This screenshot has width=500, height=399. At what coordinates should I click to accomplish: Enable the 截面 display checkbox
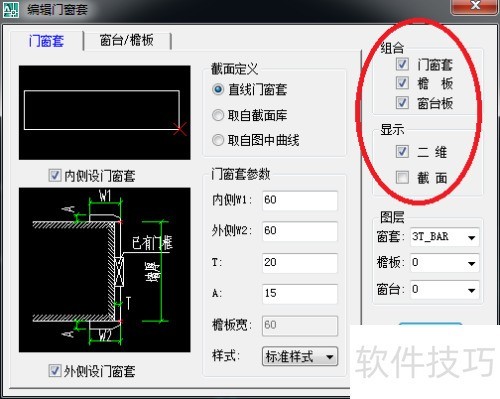[402, 177]
